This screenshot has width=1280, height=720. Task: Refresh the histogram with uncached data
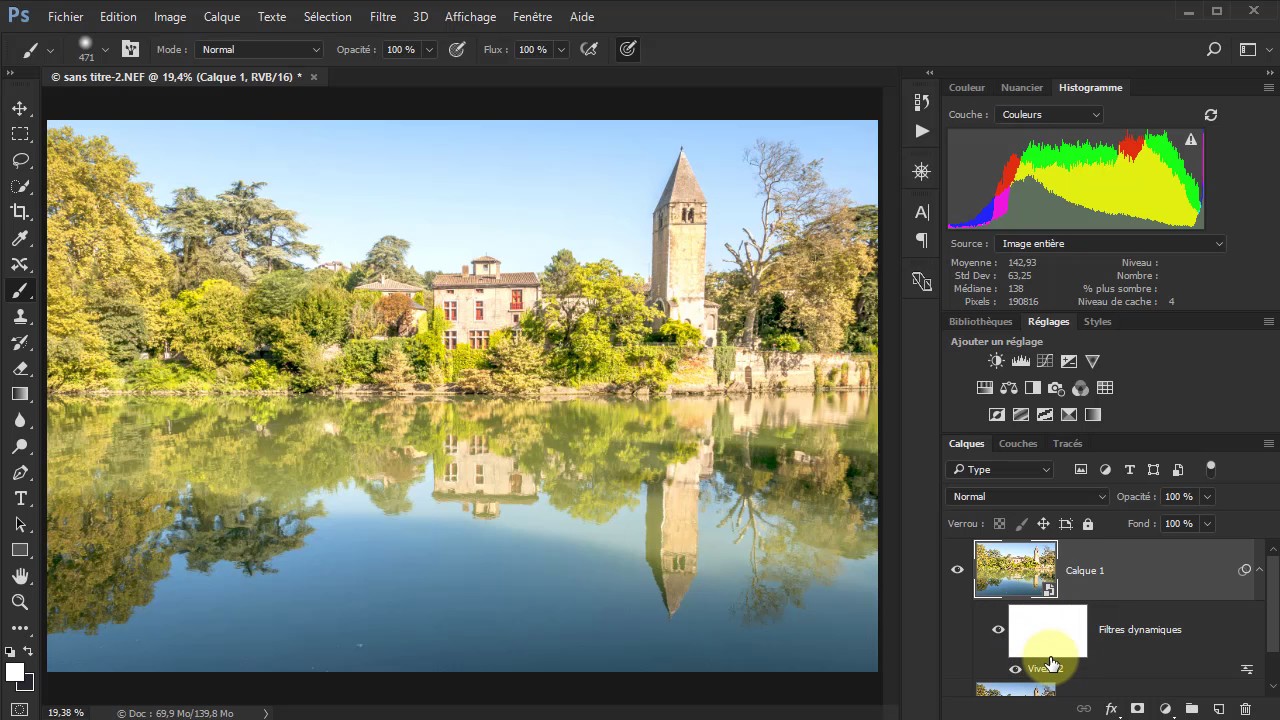tap(1210, 115)
